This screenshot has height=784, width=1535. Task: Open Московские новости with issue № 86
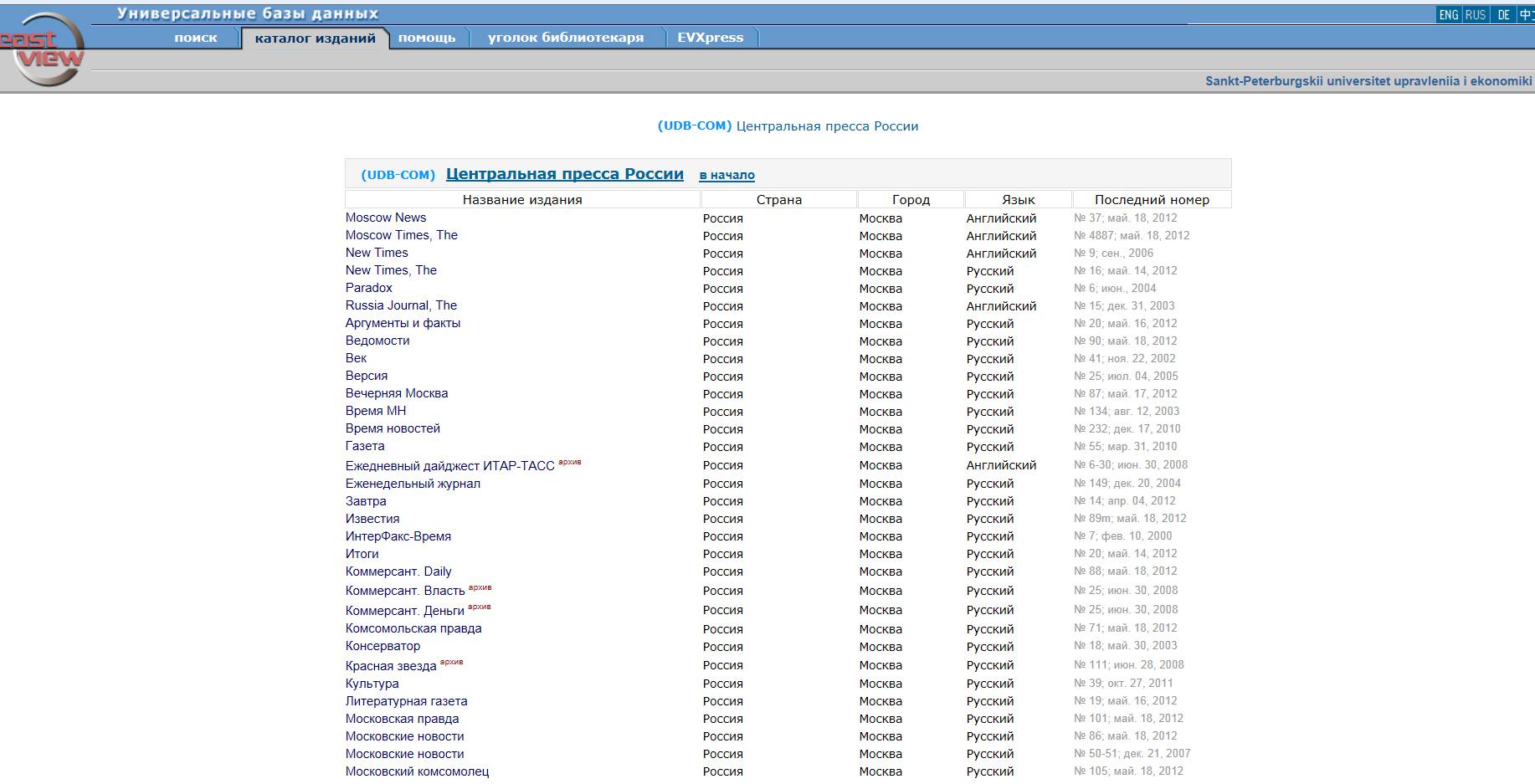[x=405, y=736]
